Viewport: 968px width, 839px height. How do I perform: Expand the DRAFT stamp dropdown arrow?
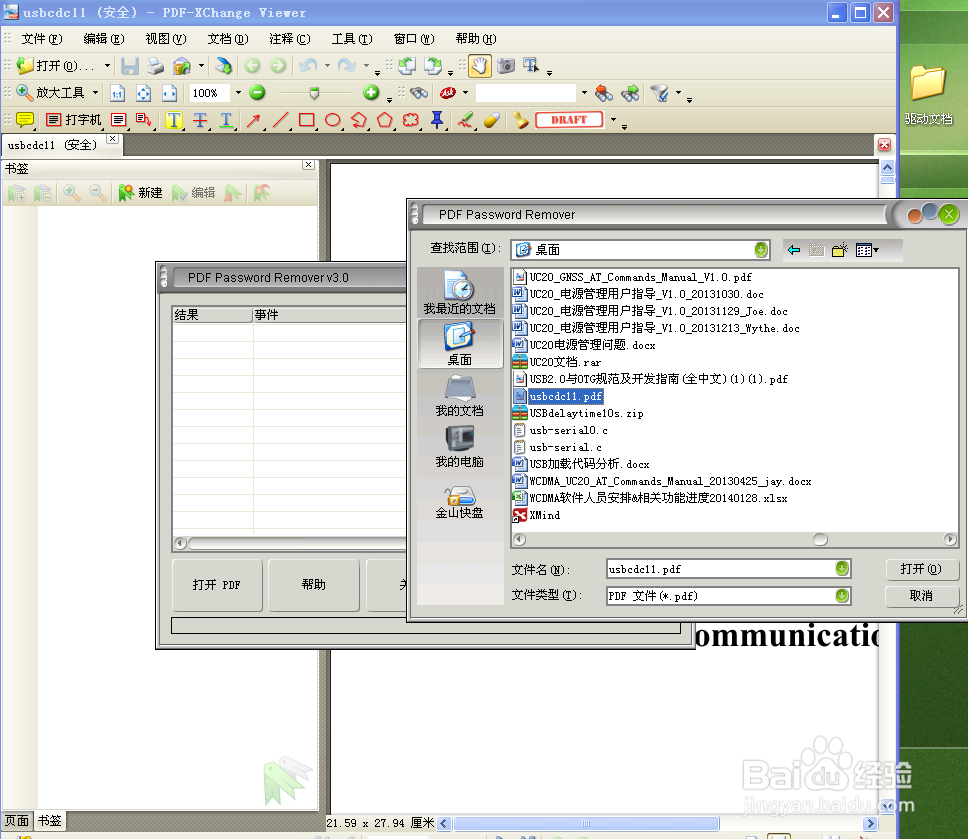pos(614,119)
